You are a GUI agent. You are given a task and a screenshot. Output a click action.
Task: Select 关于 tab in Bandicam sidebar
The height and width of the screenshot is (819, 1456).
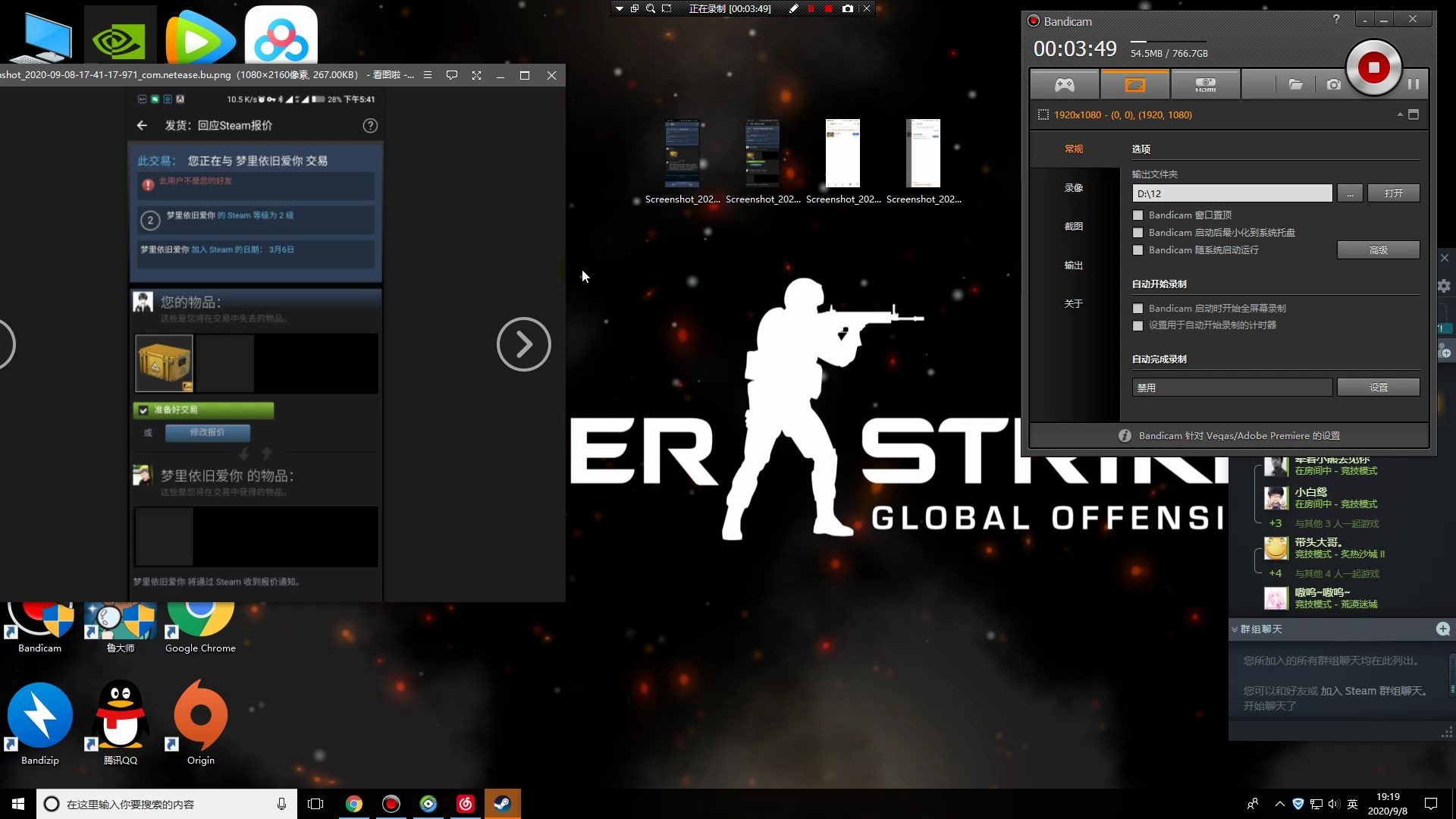pos(1074,303)
